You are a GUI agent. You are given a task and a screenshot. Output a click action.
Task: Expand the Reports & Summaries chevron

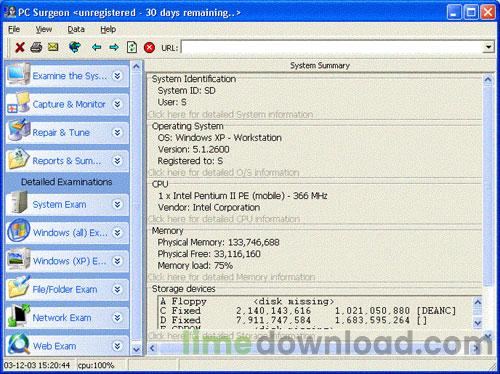point(117,161)
